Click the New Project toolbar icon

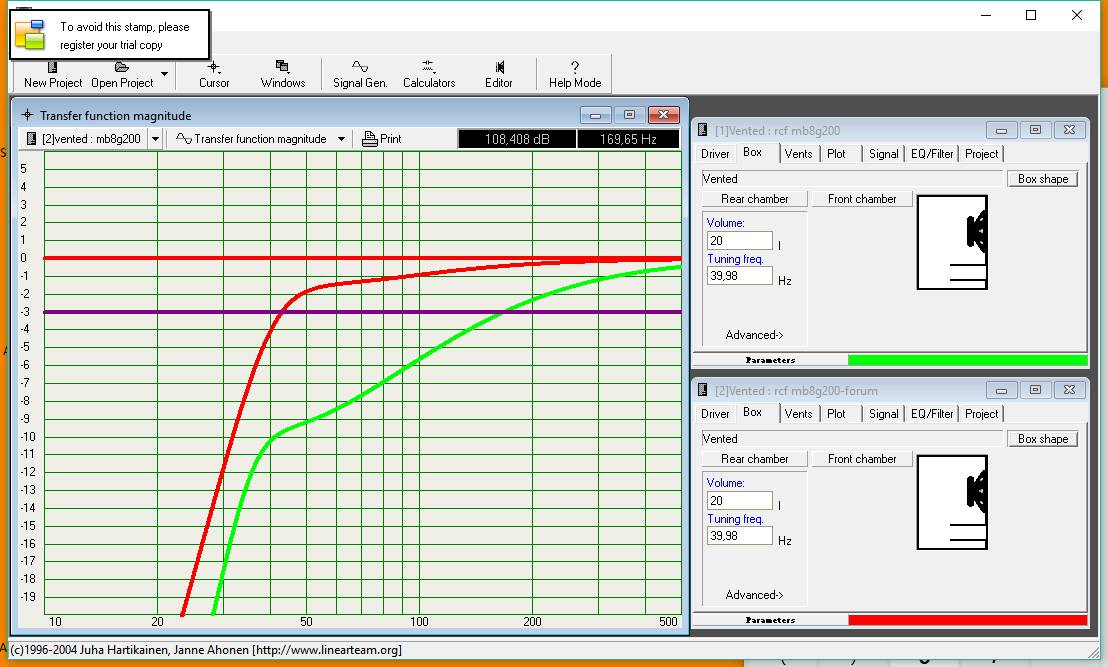coord(53,68)
